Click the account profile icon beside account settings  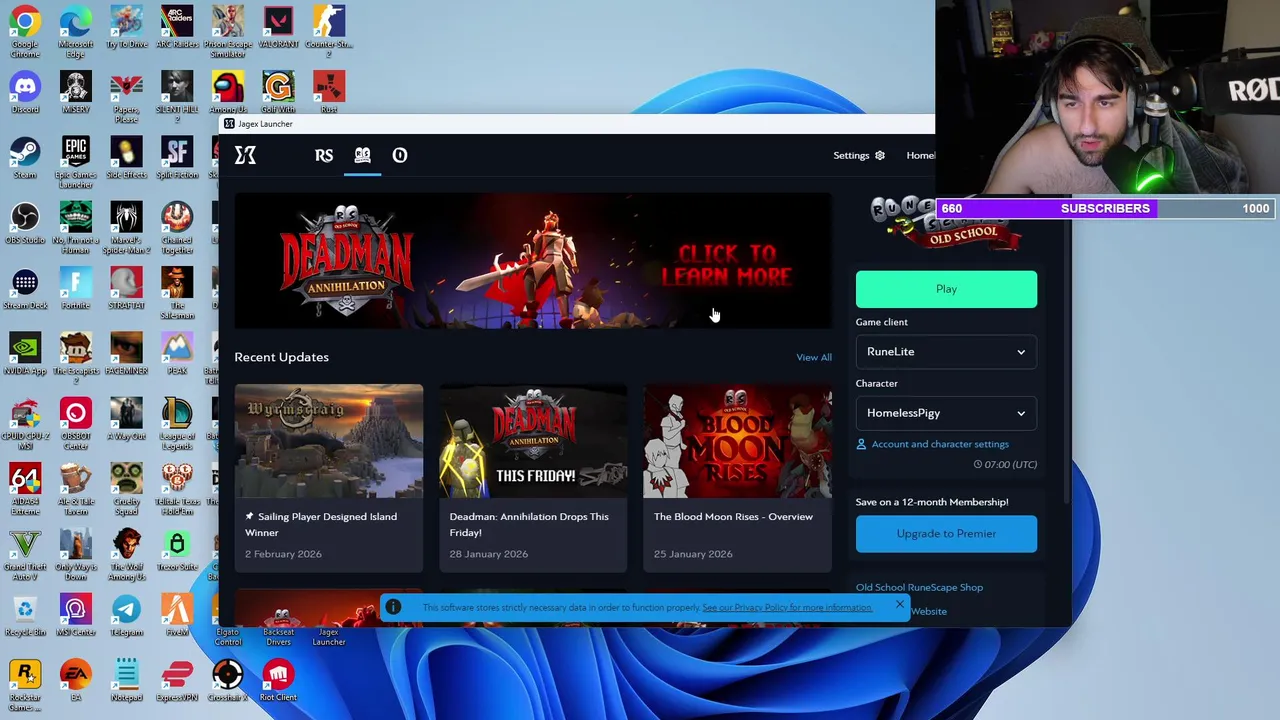coord(861,444)
